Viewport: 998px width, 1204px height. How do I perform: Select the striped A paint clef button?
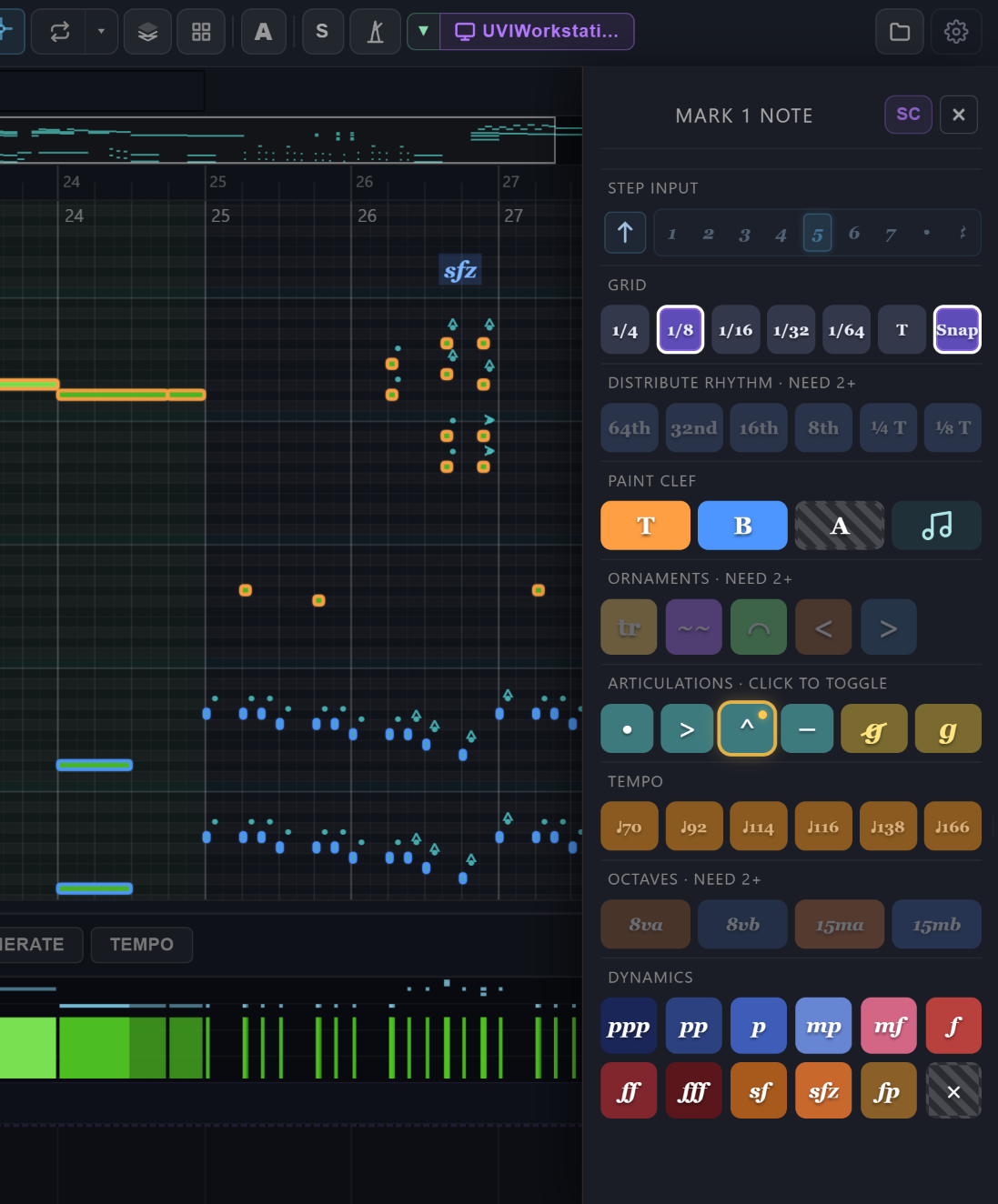coord(840,526)
